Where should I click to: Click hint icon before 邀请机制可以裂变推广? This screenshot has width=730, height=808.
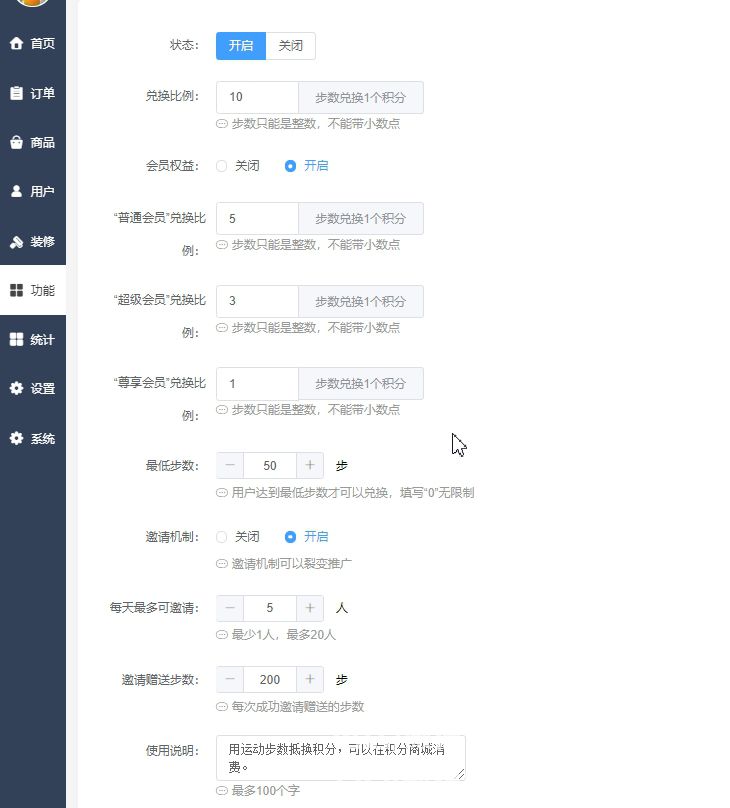coord(222,564)
